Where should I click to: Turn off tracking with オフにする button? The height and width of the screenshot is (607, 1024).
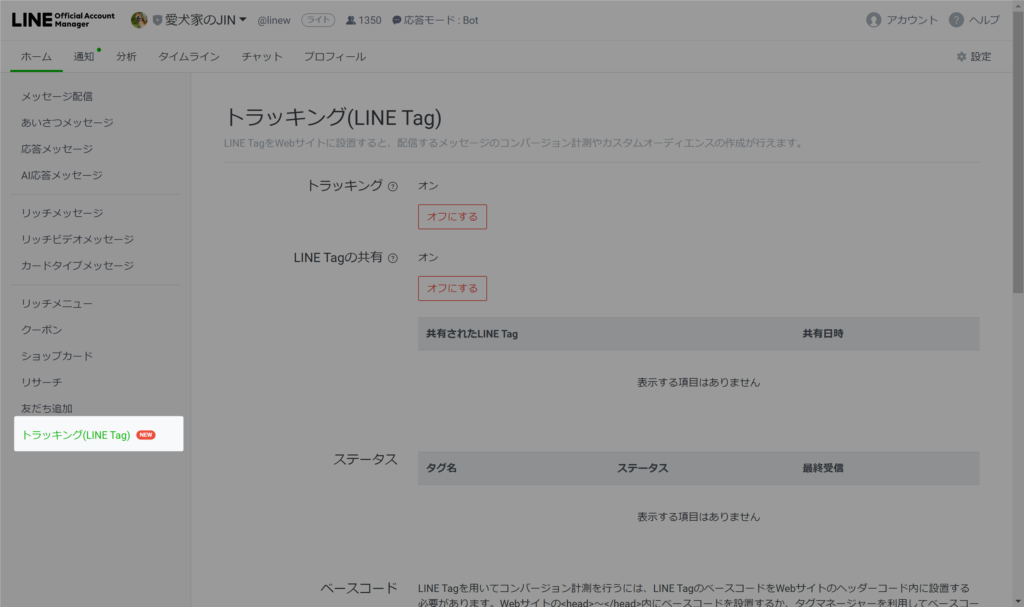(x=452, y=217)
